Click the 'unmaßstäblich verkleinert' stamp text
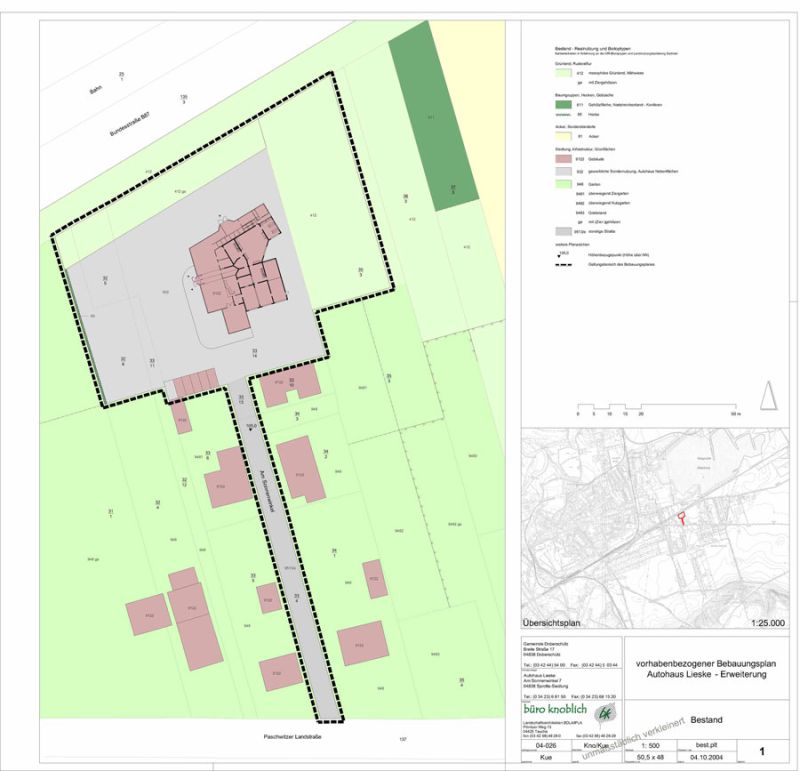The image size is (800, 771). click(633, 739)
